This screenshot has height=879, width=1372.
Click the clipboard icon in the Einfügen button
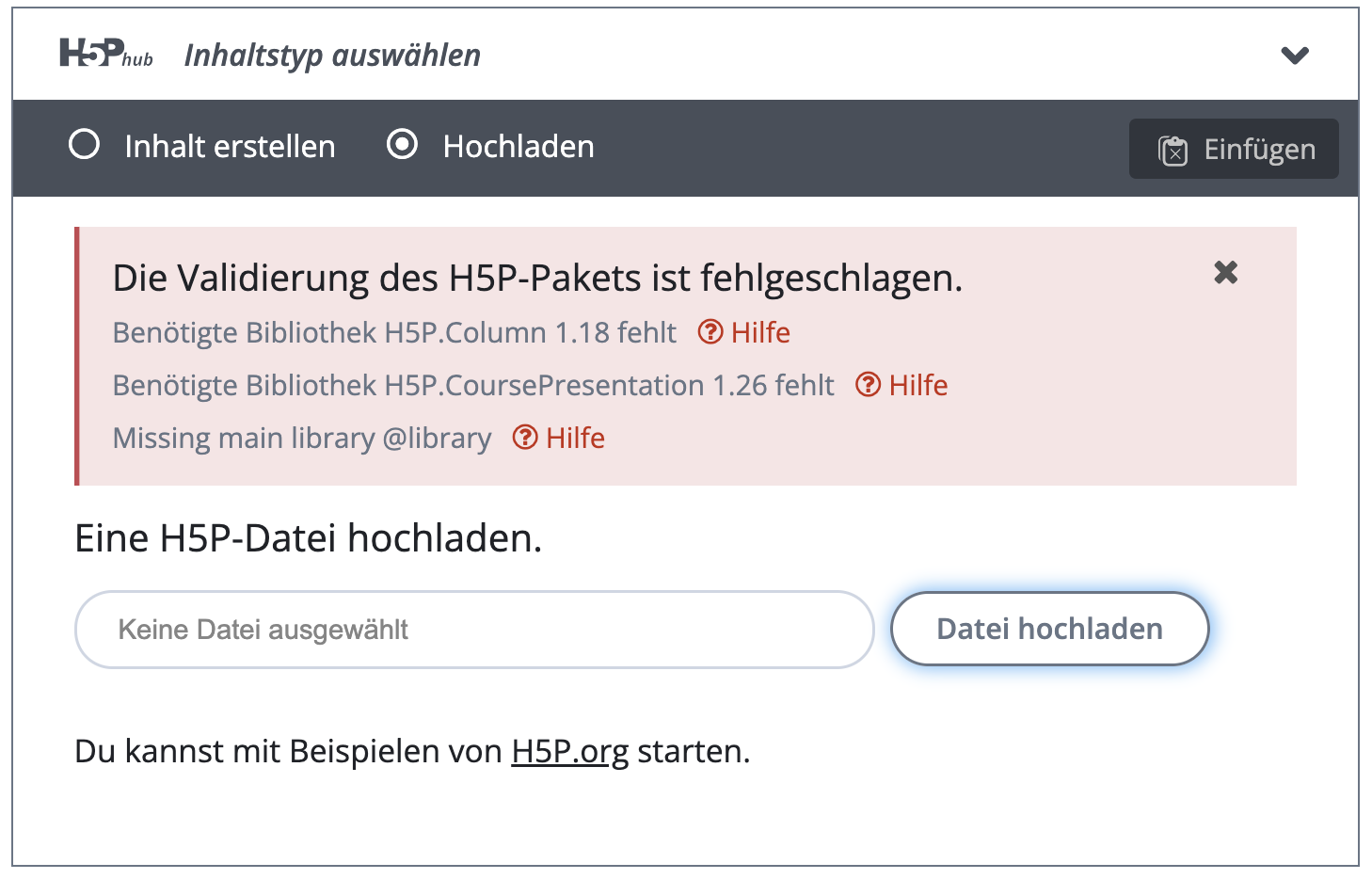coord(1173,151)
